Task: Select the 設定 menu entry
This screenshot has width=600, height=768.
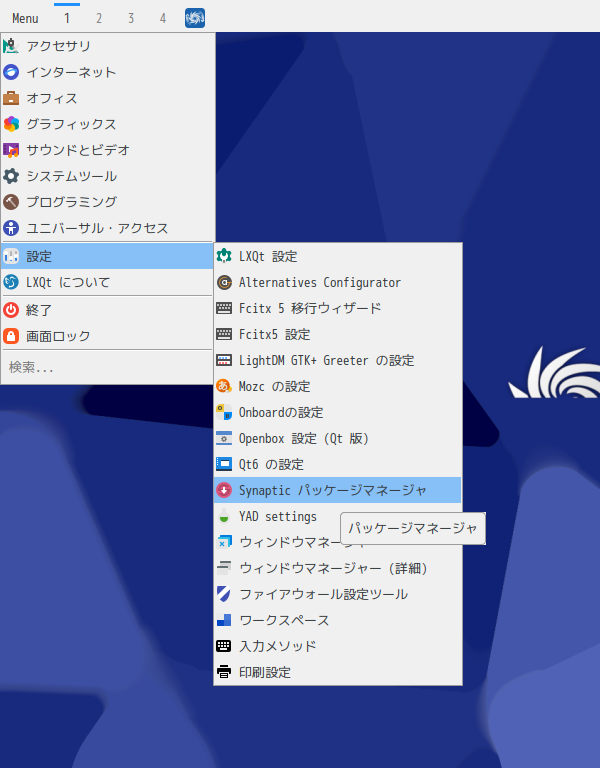Action: pyautogui.click(x=107, y=256)
